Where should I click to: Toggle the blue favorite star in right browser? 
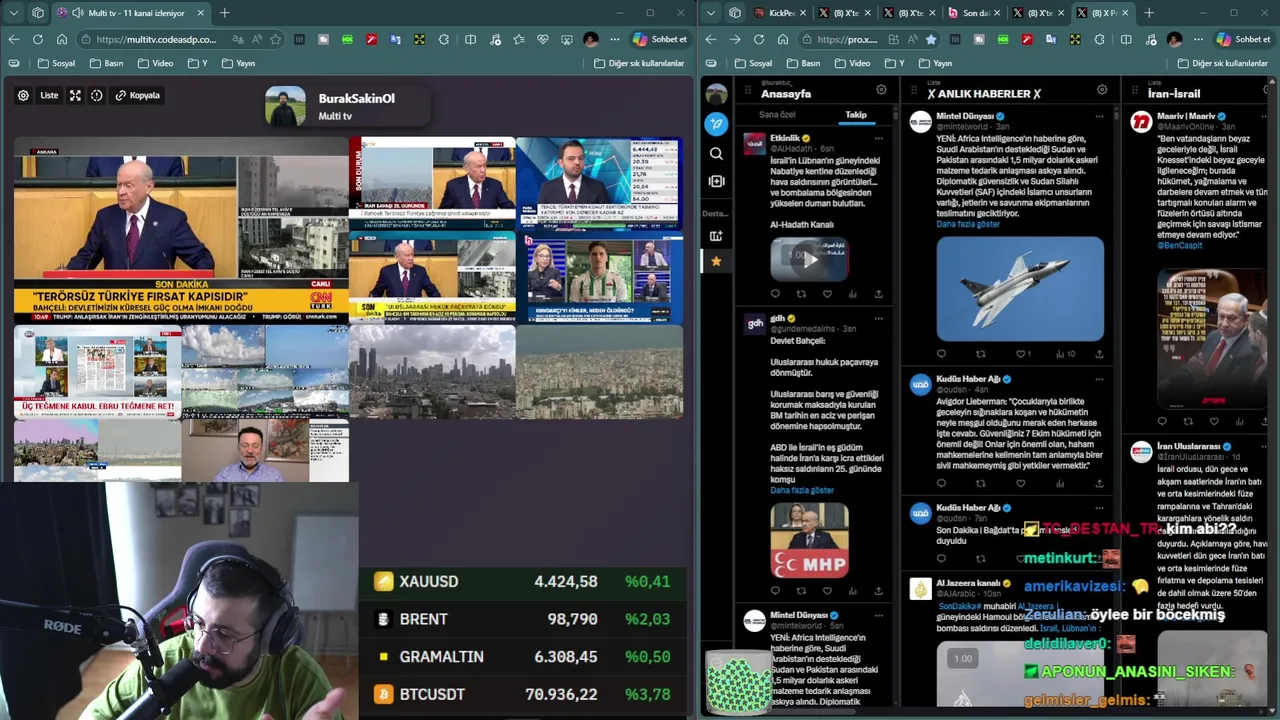pyautogui.click(x=931, y=39)
